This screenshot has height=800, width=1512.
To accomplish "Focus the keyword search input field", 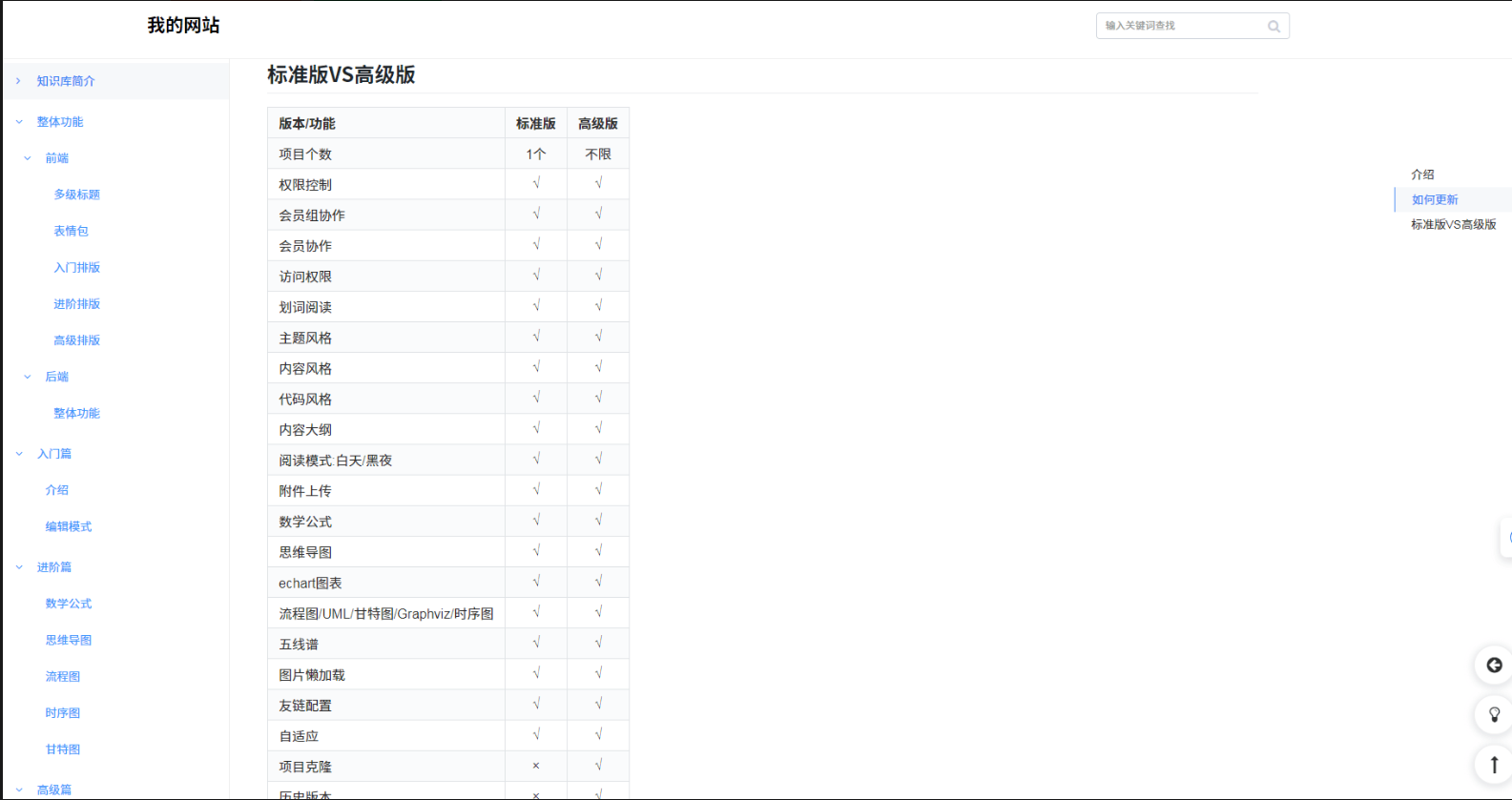I will point(1181,26).
